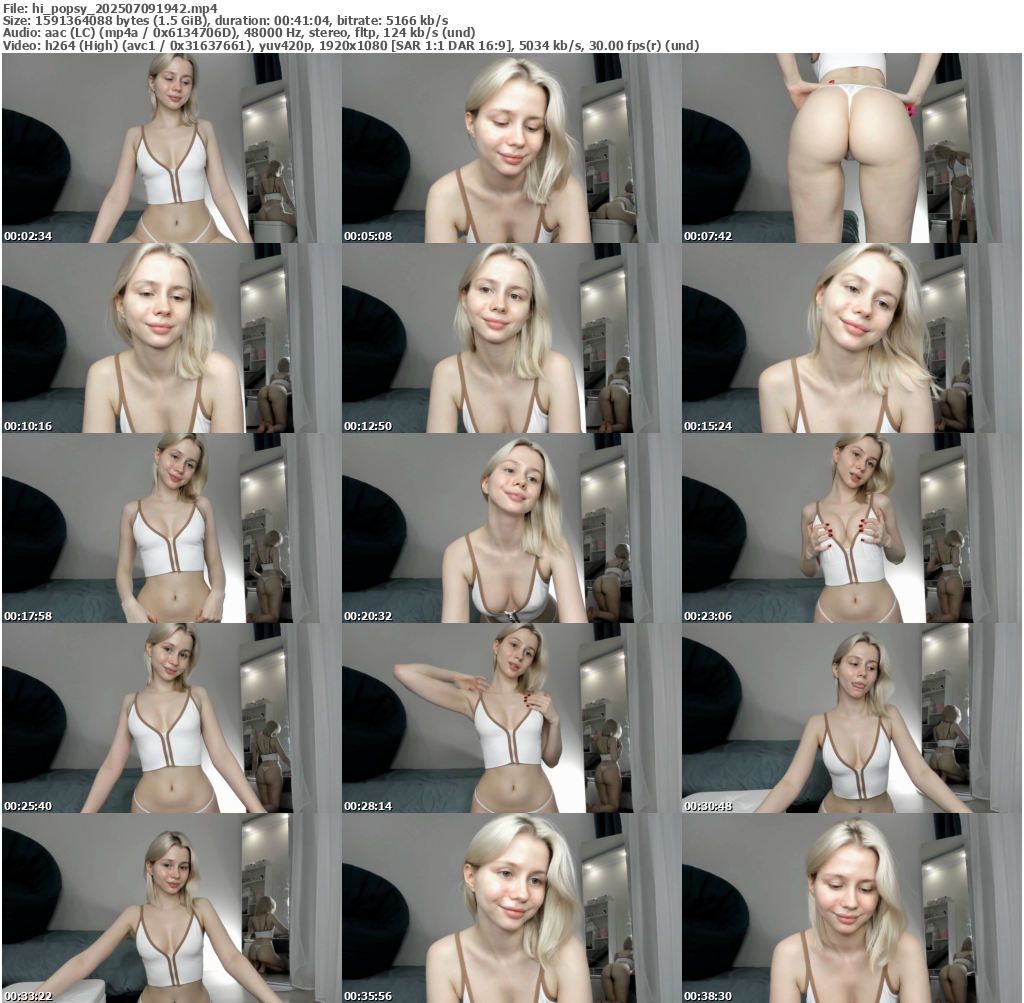
Task: Click the Size and duration info line
Action: (225, 20)
